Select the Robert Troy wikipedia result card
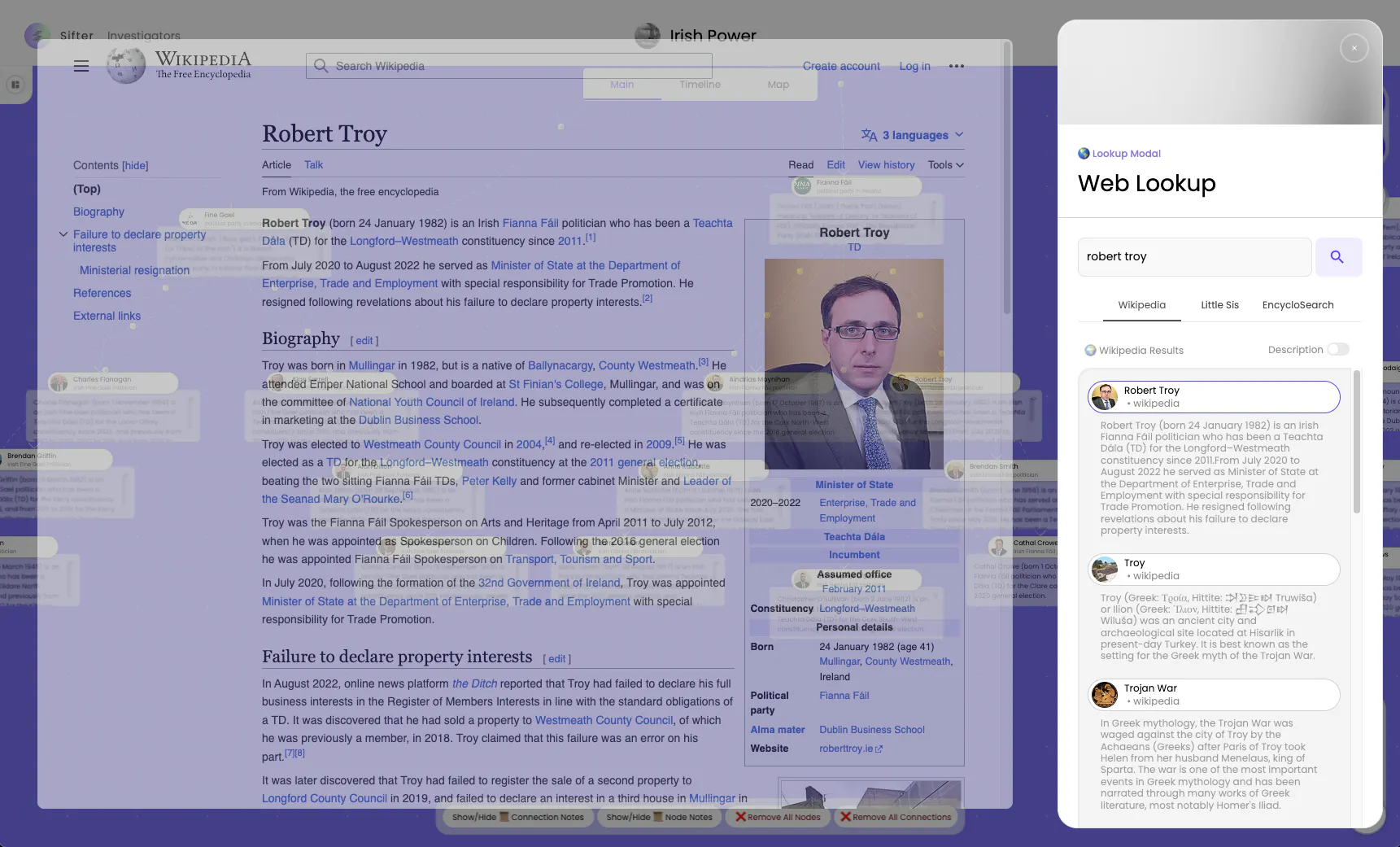The image size is (1400, 847). [x=1214, y=397]
